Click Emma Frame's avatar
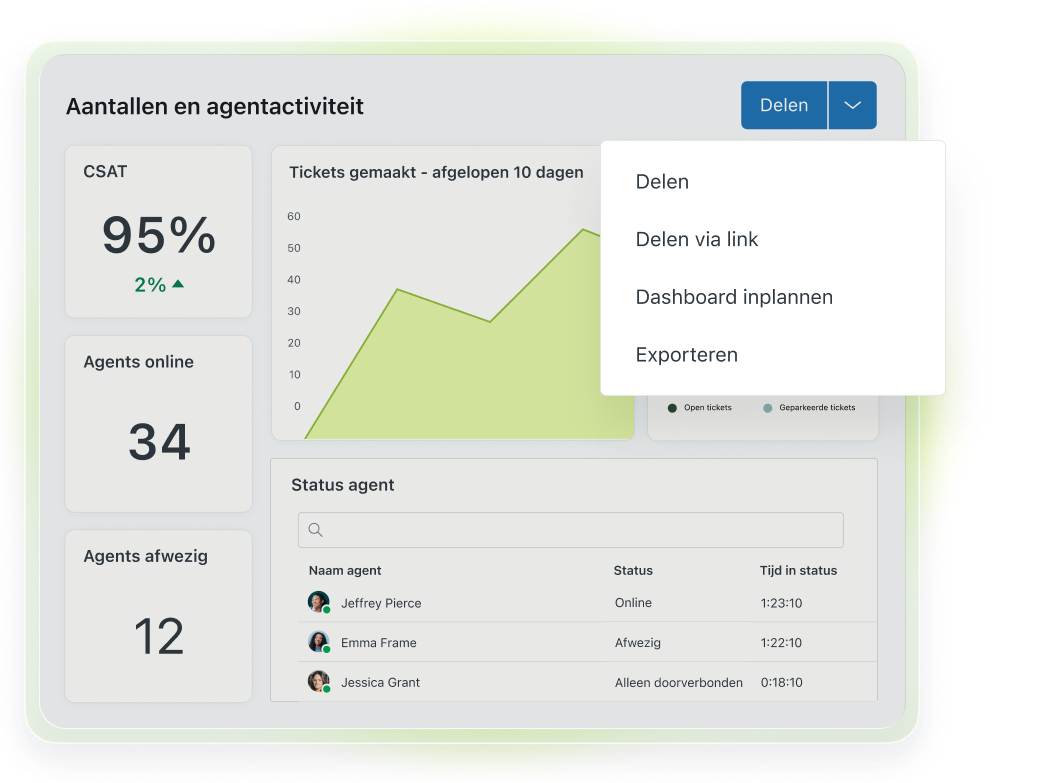Image resolution: width=1044 pixels, height=783 pixels. [318, 642]
